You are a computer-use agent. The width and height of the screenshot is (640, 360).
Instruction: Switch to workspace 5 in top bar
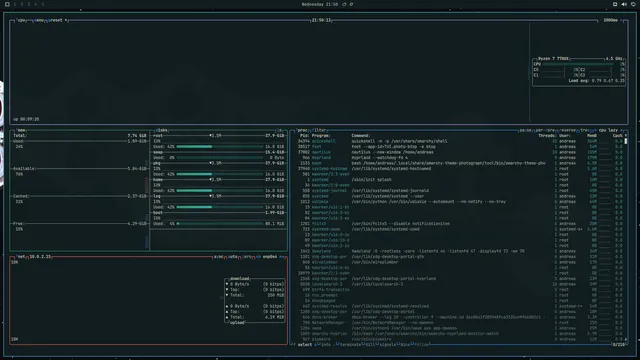tap(42, 4)
